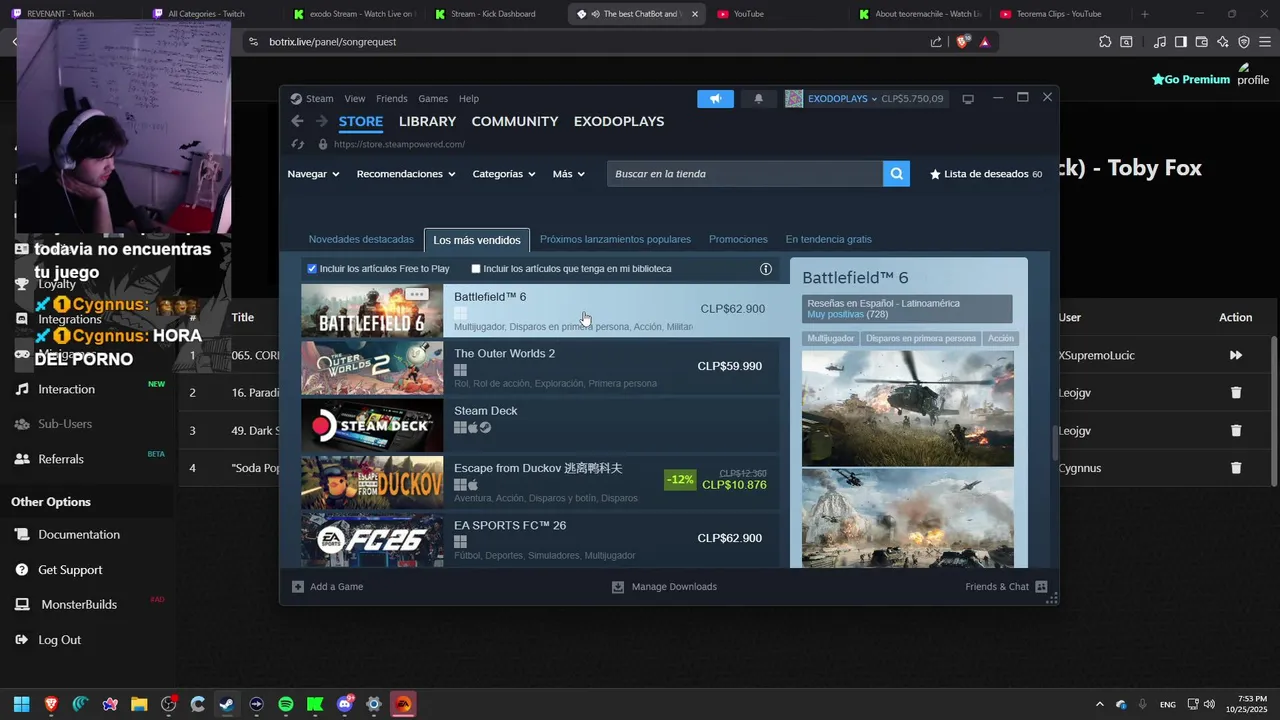Open Brave VPN shield icon
This screenshot has width=1280, height=720.
point(1244,42)
